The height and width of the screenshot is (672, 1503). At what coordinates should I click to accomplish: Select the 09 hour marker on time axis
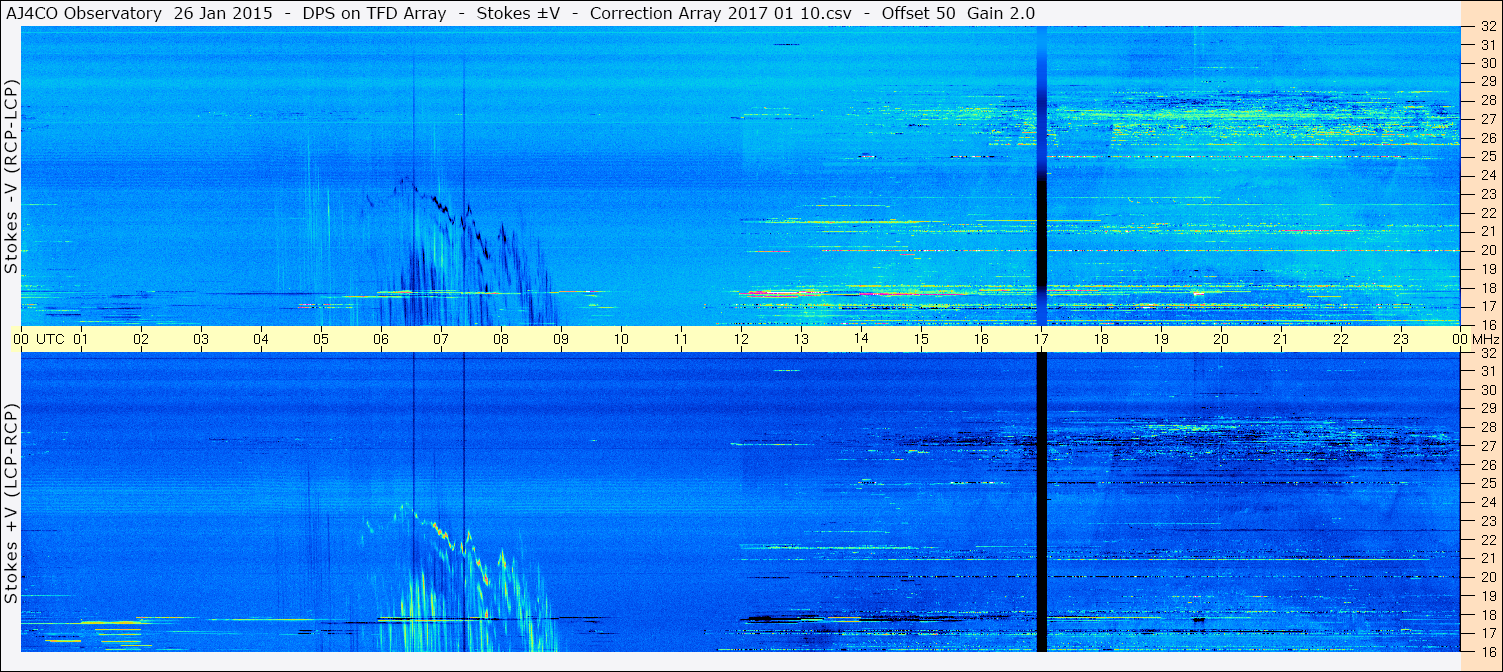click(x=561, y=339)
